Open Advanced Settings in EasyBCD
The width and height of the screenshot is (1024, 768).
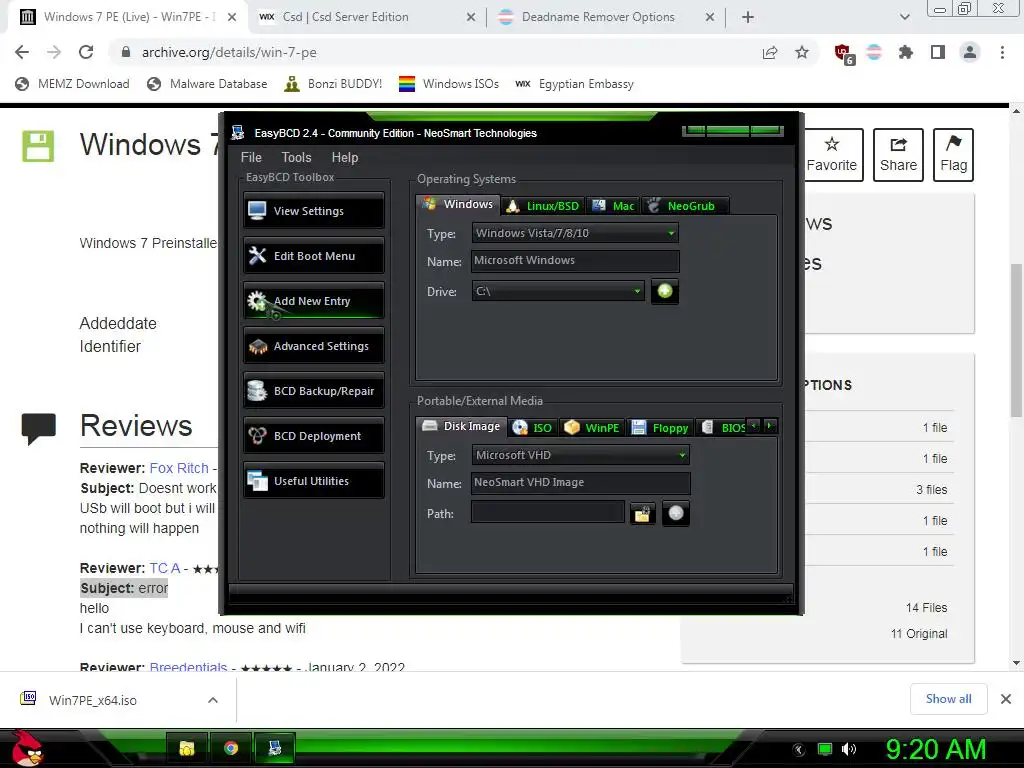click(x=313, y=346)
